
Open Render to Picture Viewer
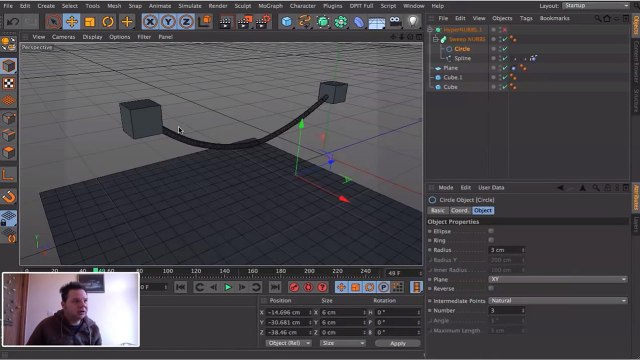[x=244, y=22]
